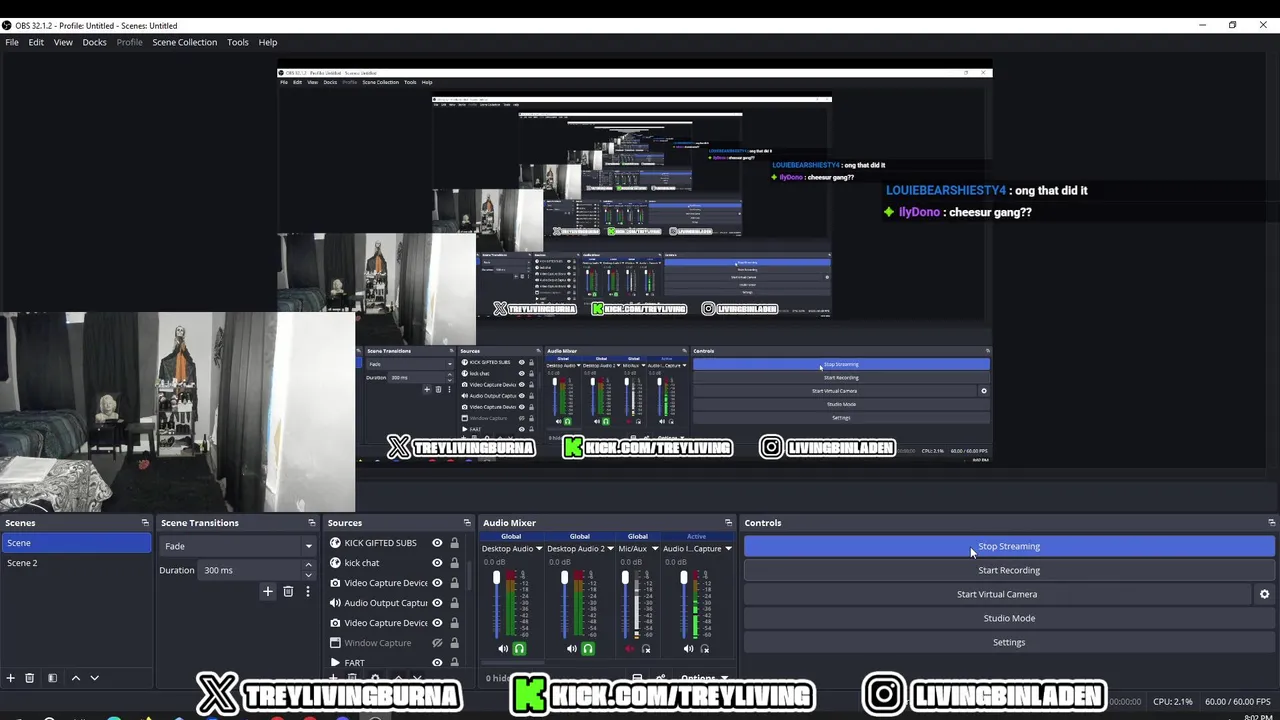Undock the Controls panel using its float icon
This screenshot has height=720, width=1280.
point(1271,523)
